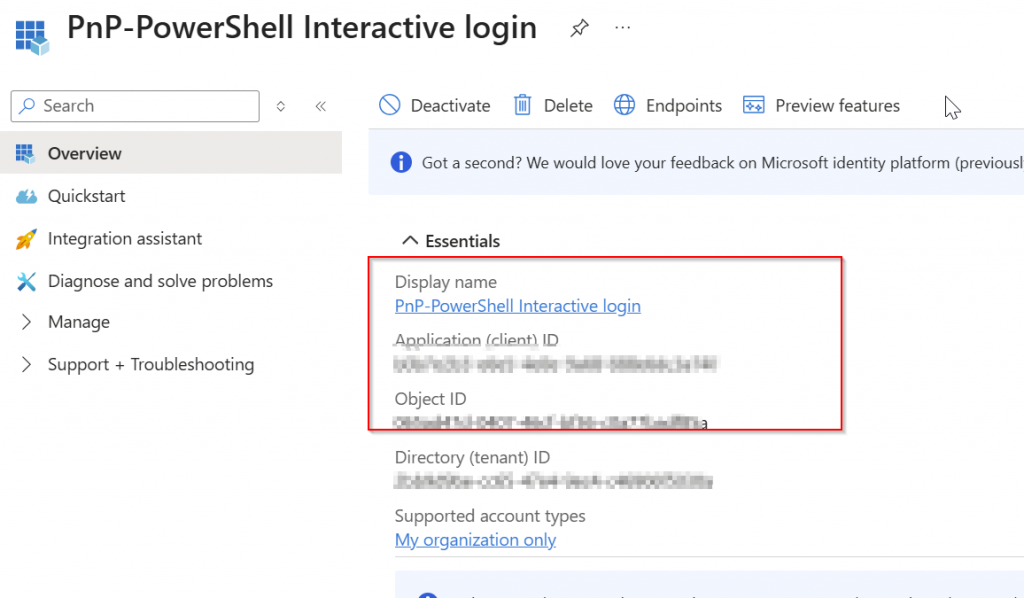Expand Support + Troubleshooting section

pyautogui.click(x=150, y=364)
